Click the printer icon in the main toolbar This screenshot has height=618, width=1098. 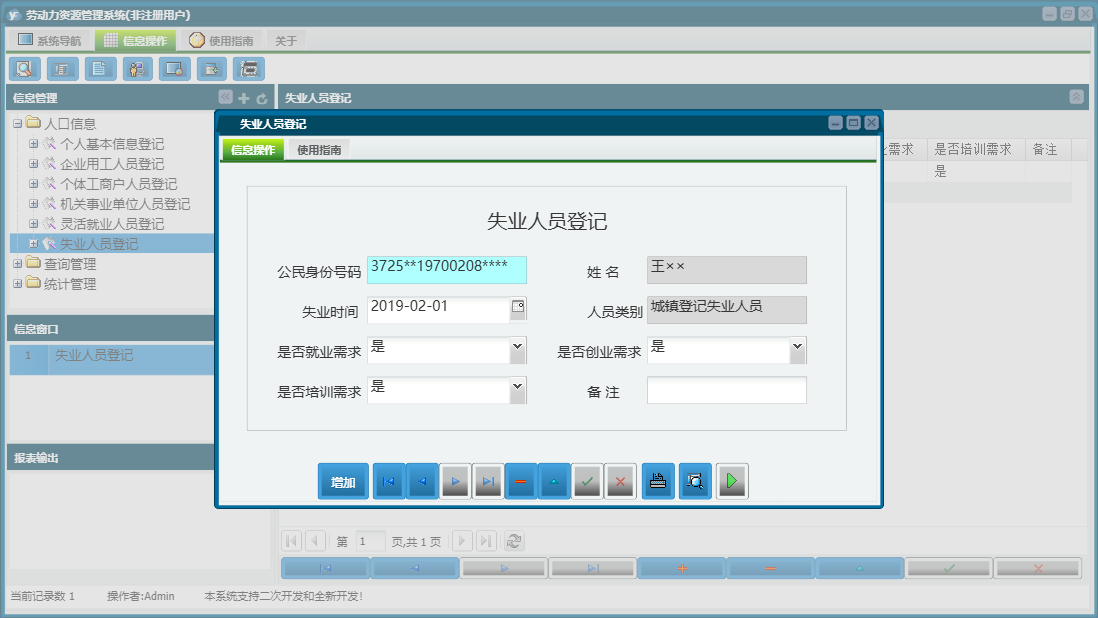click(x=249, y=68)
